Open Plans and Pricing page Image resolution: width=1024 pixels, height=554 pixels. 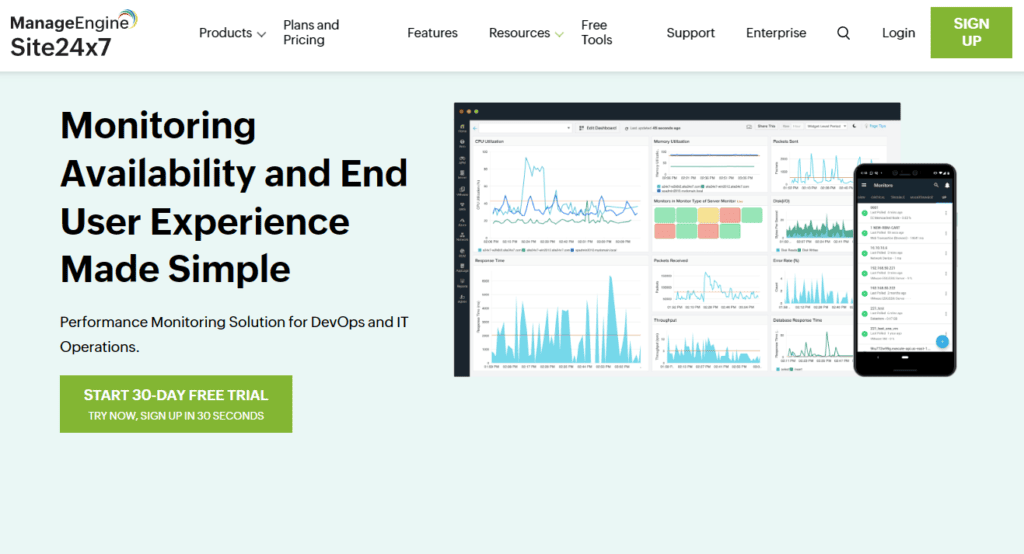coord(311,33)
